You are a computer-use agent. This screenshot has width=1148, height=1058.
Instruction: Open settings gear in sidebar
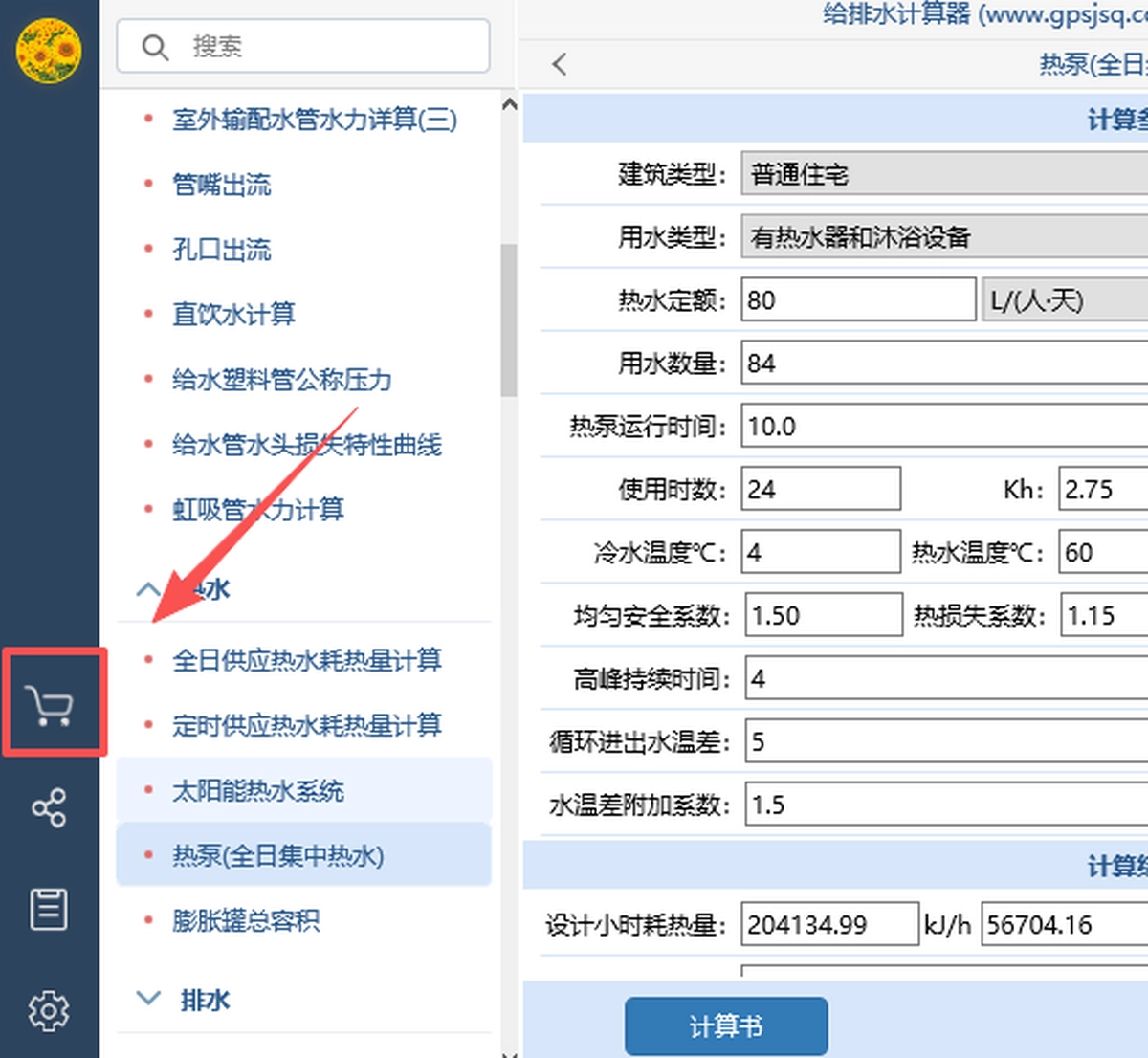(49, 1010)
